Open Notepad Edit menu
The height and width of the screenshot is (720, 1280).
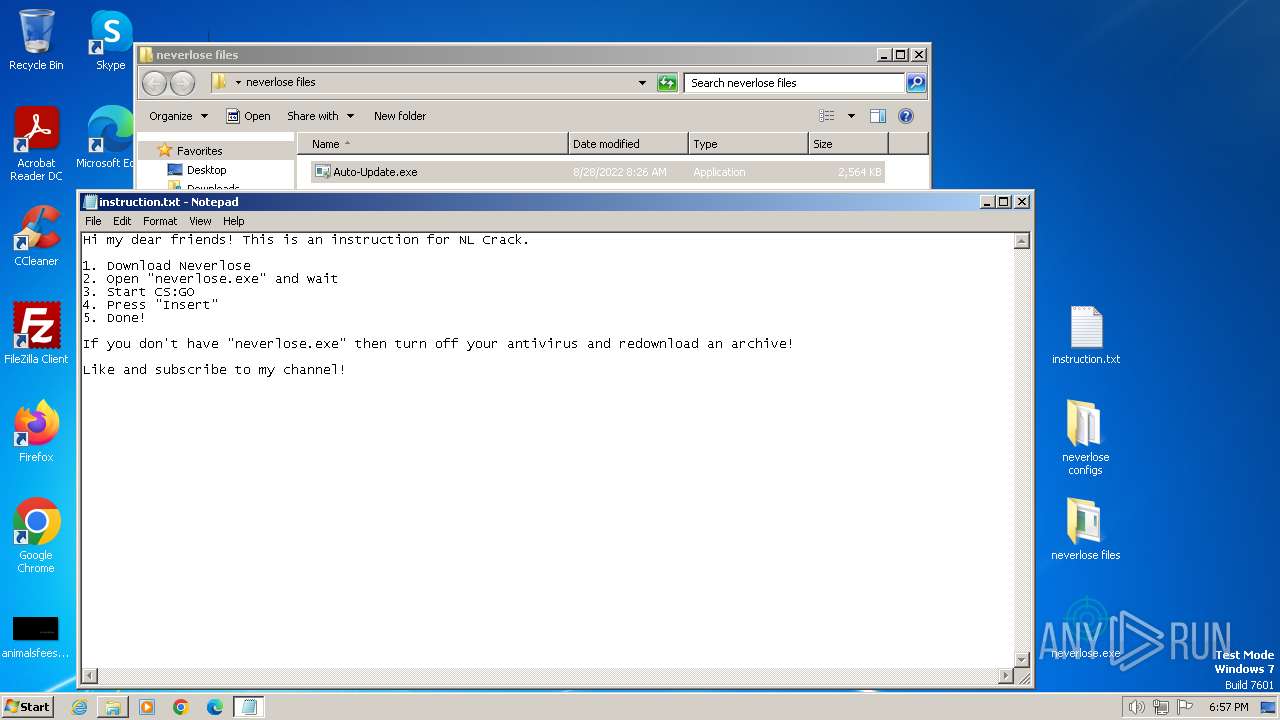click(122, 221)
